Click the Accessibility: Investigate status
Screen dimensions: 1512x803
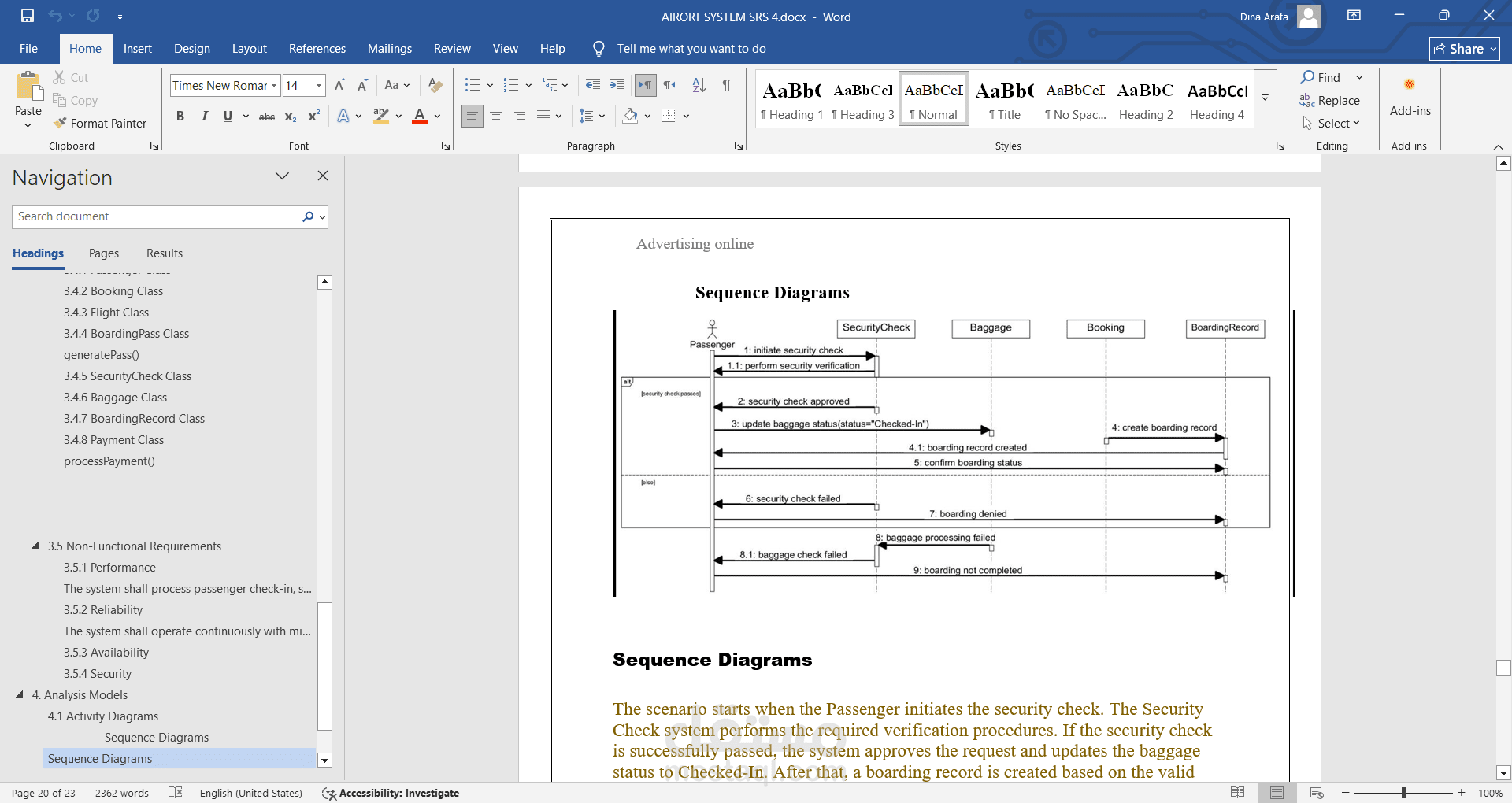coord(391,793)
